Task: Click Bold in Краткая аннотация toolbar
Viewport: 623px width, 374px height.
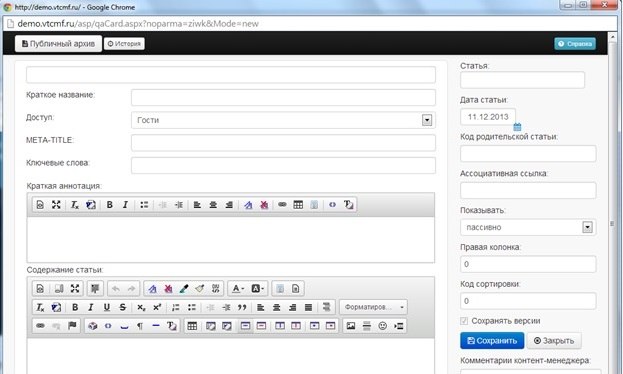Action: pyautogui.click(x=110, y=205)
